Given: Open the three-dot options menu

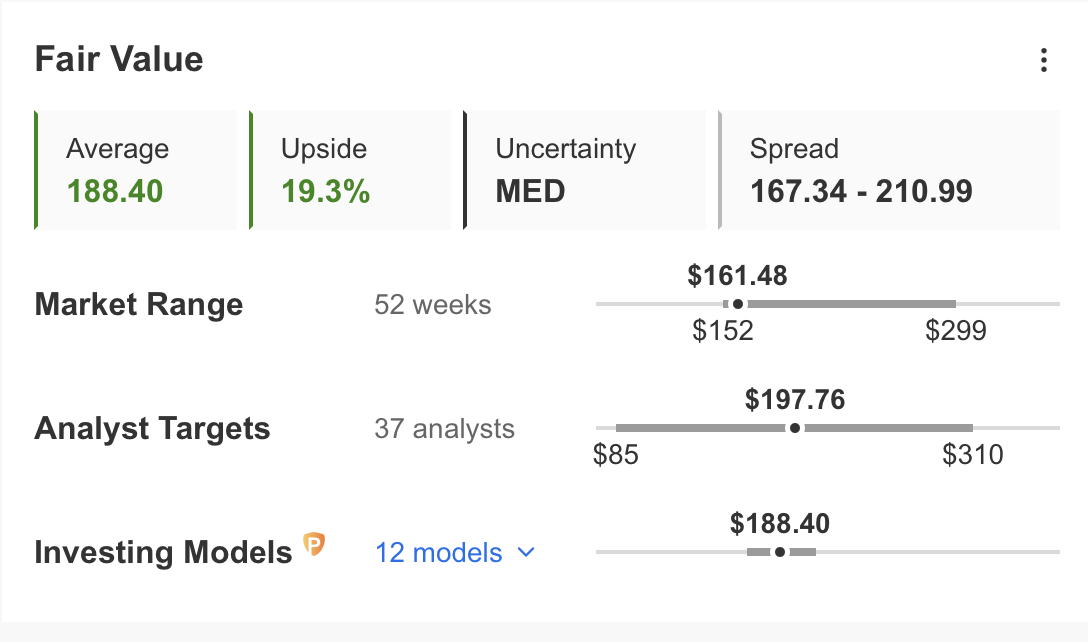Looking at the screenshot, I should click(1043, 60).
